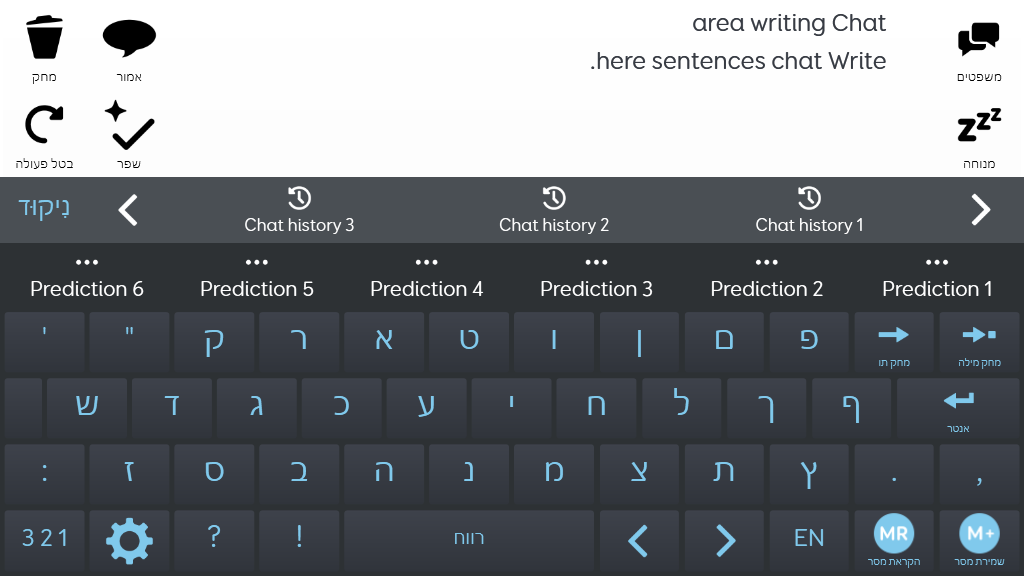This screenshot has width=1024, height=576.
Task: Select Chat history 2 entry
Action: click(554, 210)
